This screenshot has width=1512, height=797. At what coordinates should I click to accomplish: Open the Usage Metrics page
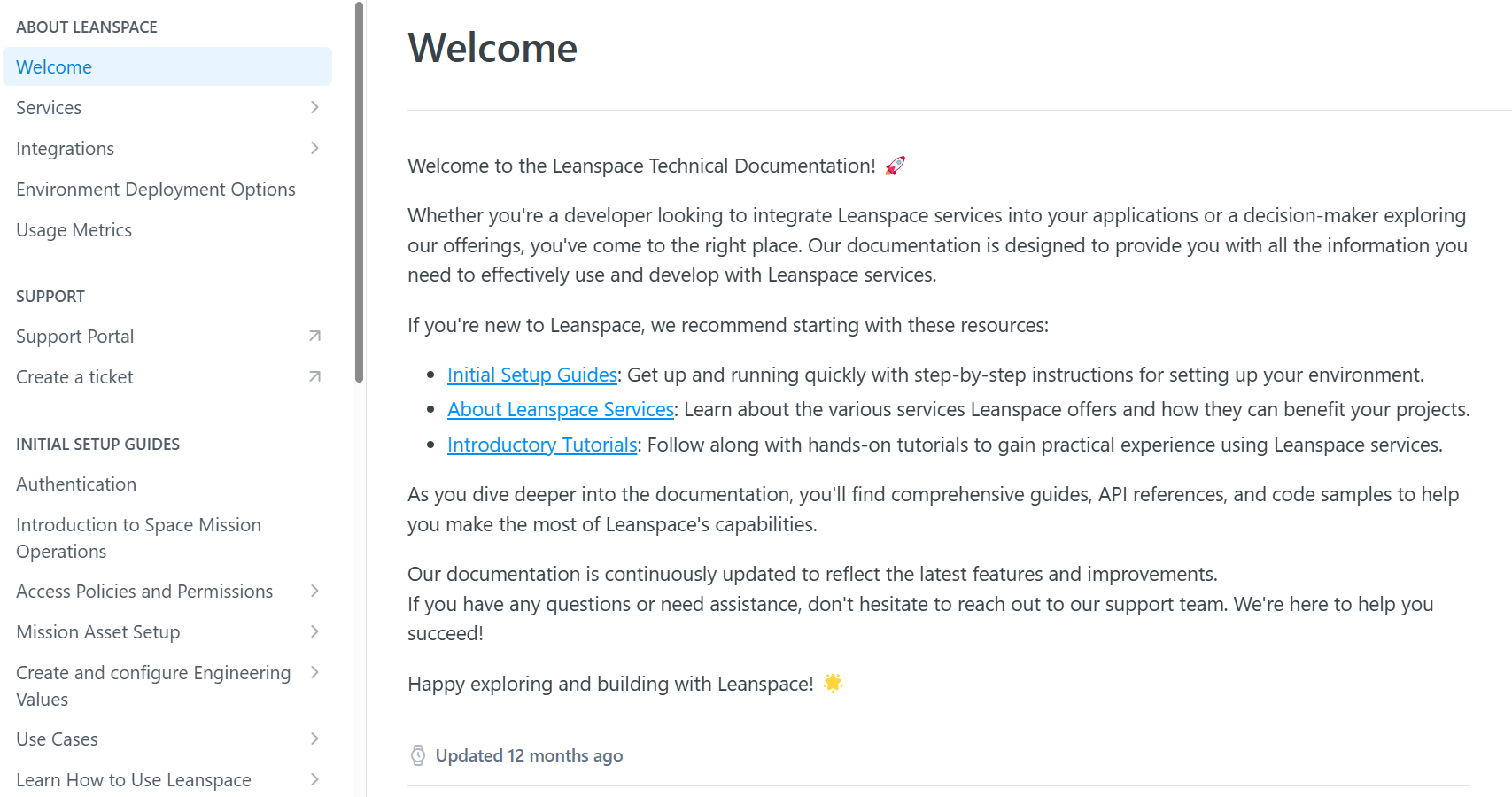pos(74,230)
